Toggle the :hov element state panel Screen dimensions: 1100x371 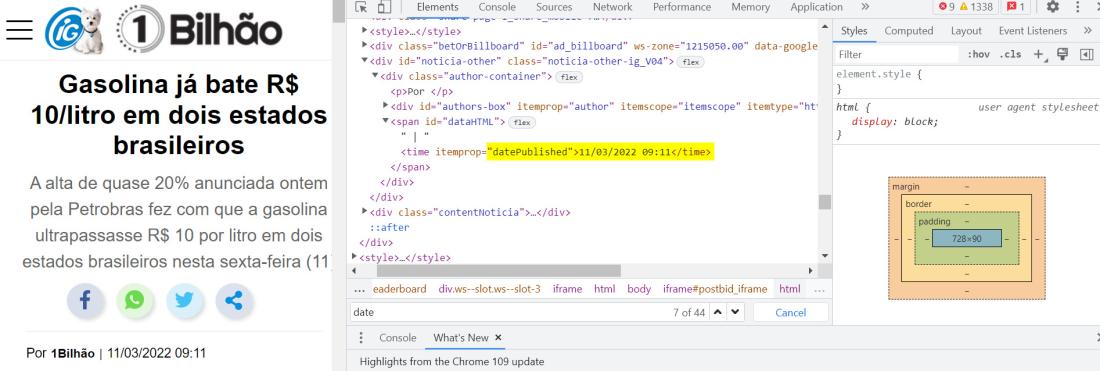(x=978, y=54)
